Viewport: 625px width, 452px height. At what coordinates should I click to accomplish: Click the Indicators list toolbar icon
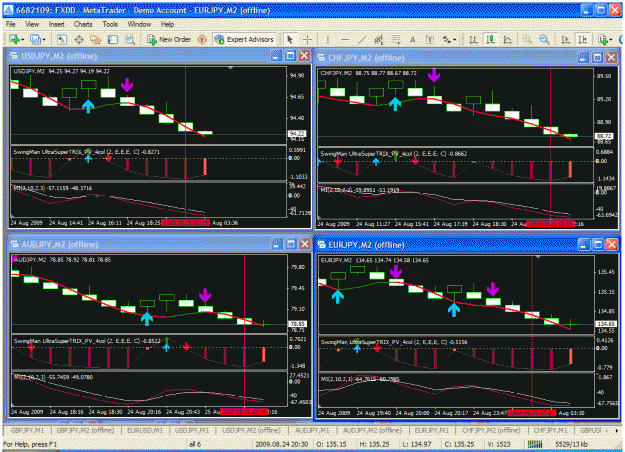(603, 39)
